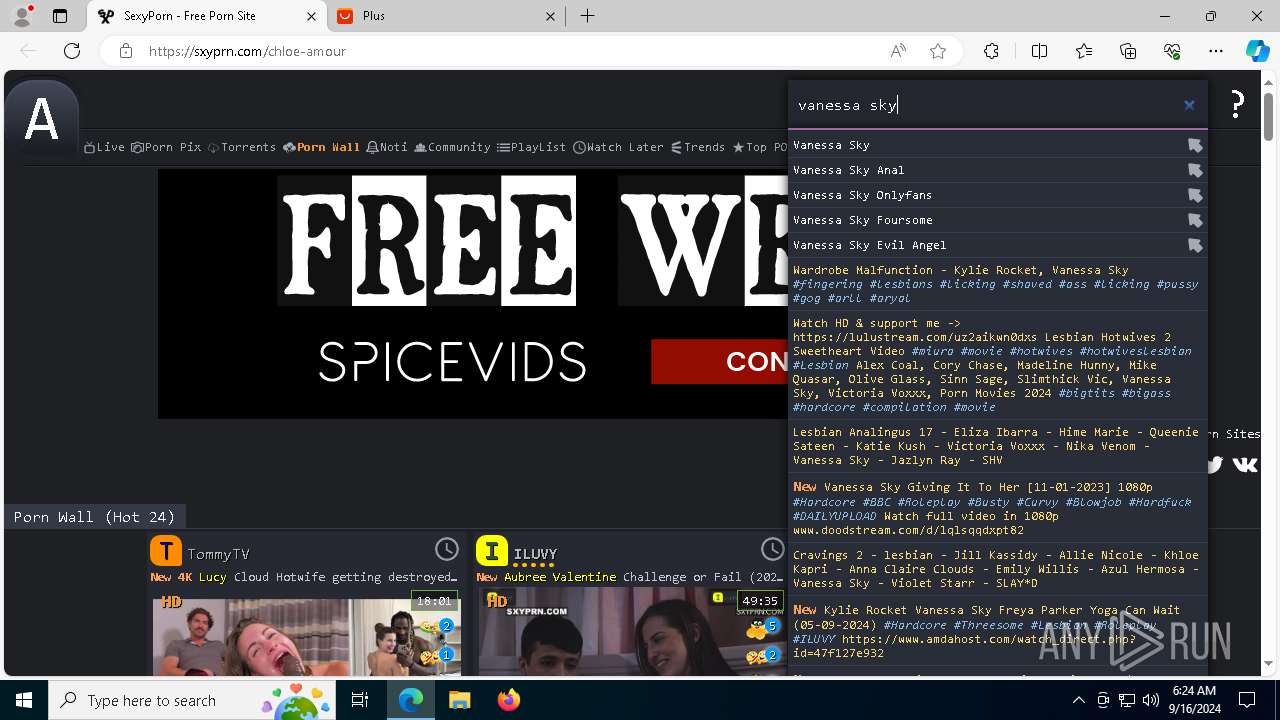Open the ILUVY channel avatar

(x=492, y=551)
